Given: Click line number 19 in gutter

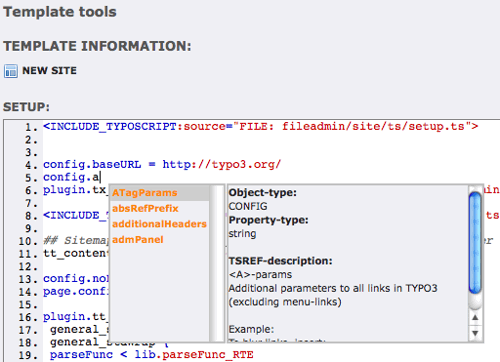Looking at the screenshot, I should [28, 355].
